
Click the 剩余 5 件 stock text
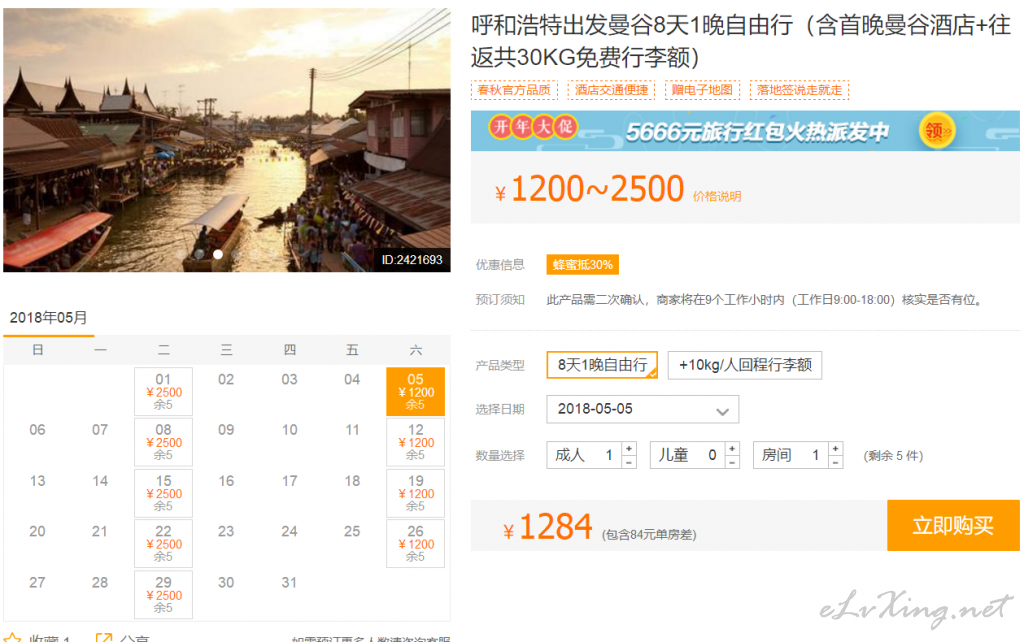893,456
